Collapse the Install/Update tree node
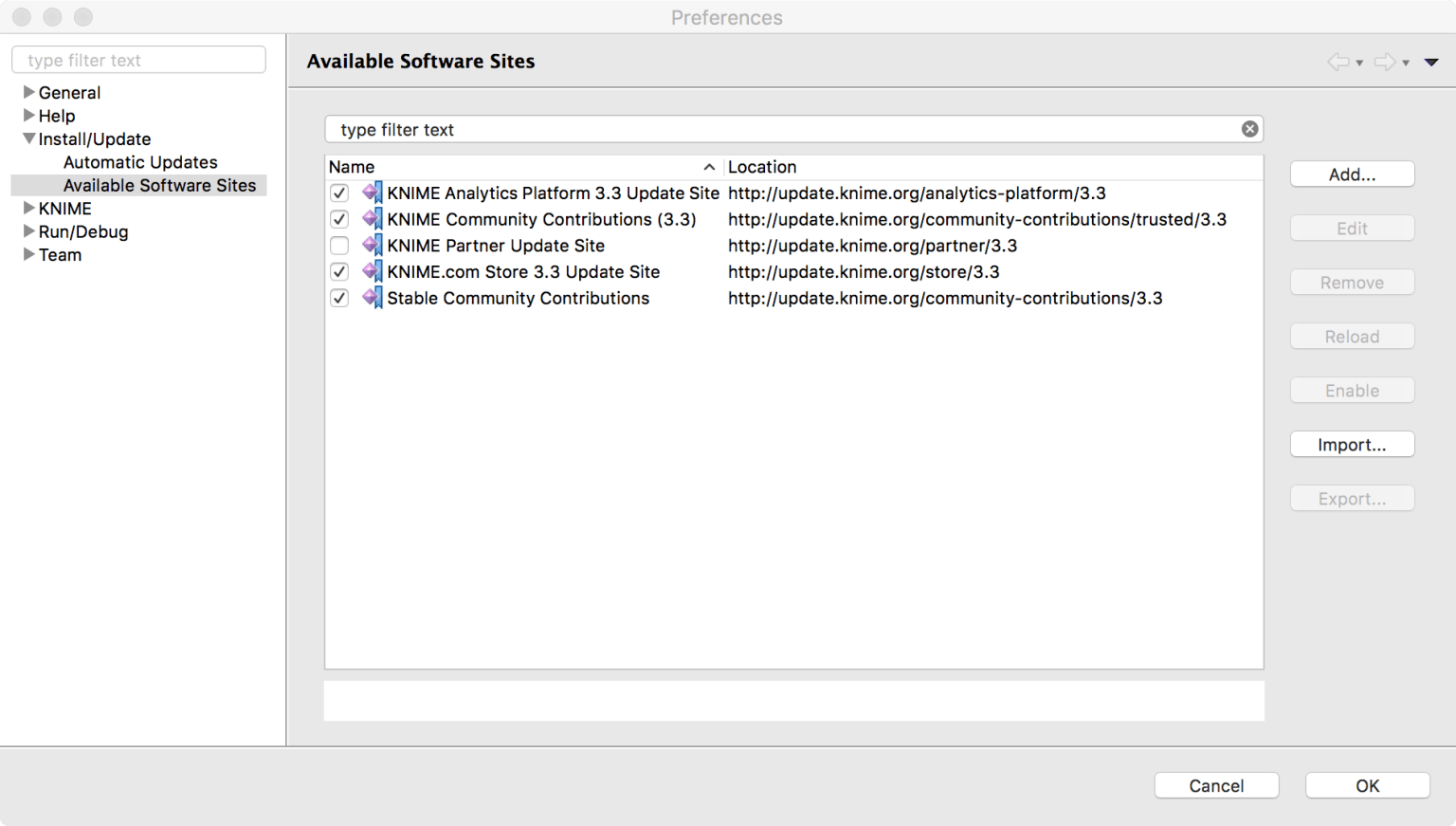The width and height of the screenshot is (1456, 826). tap(28, 138)
